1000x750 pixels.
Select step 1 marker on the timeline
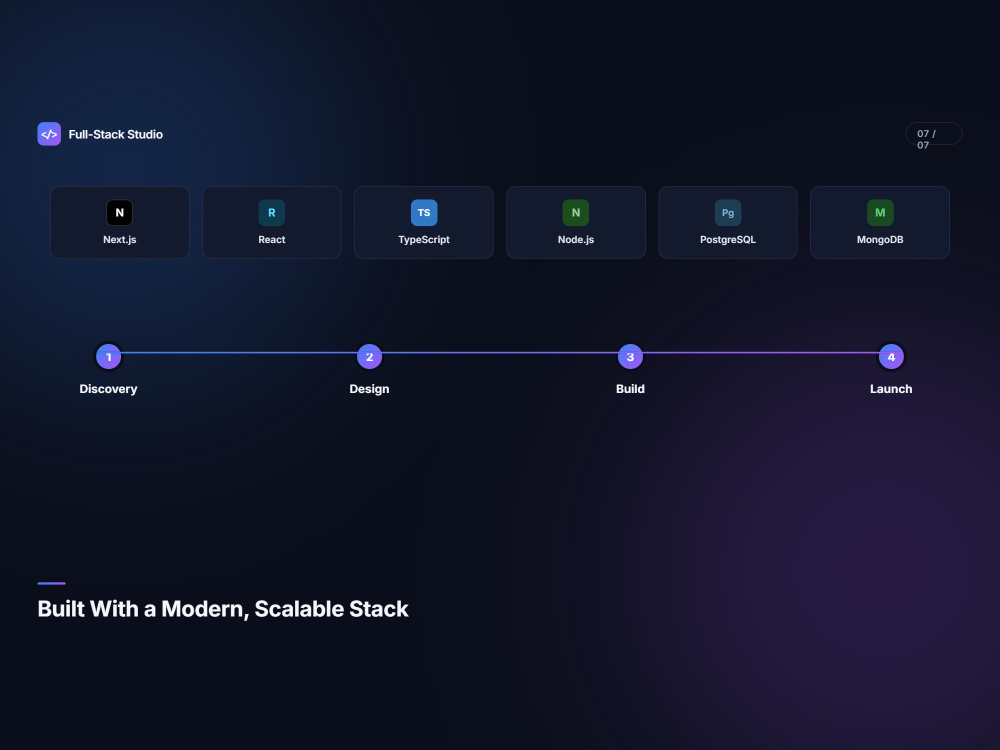[108, 357]
